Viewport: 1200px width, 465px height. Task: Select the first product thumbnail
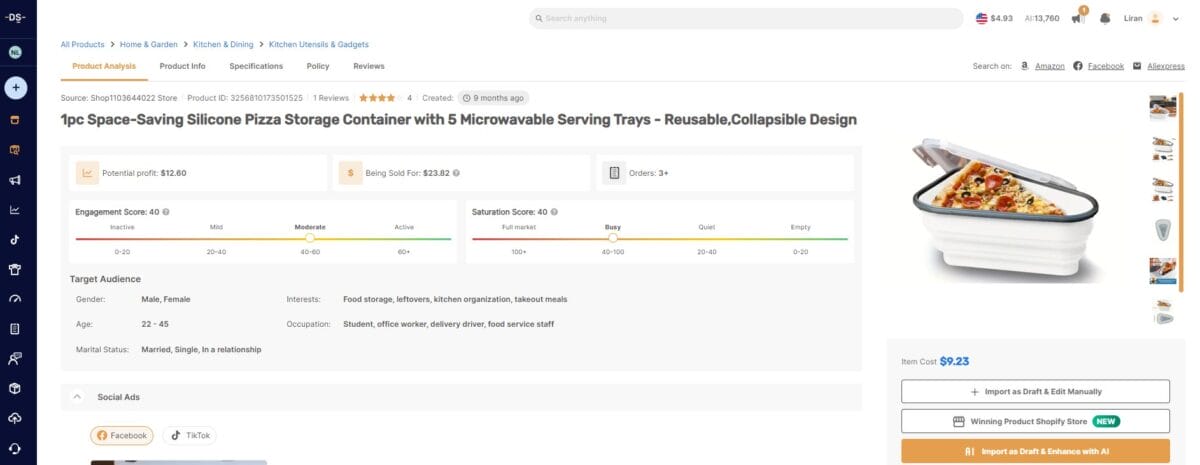click(1163, 106)
